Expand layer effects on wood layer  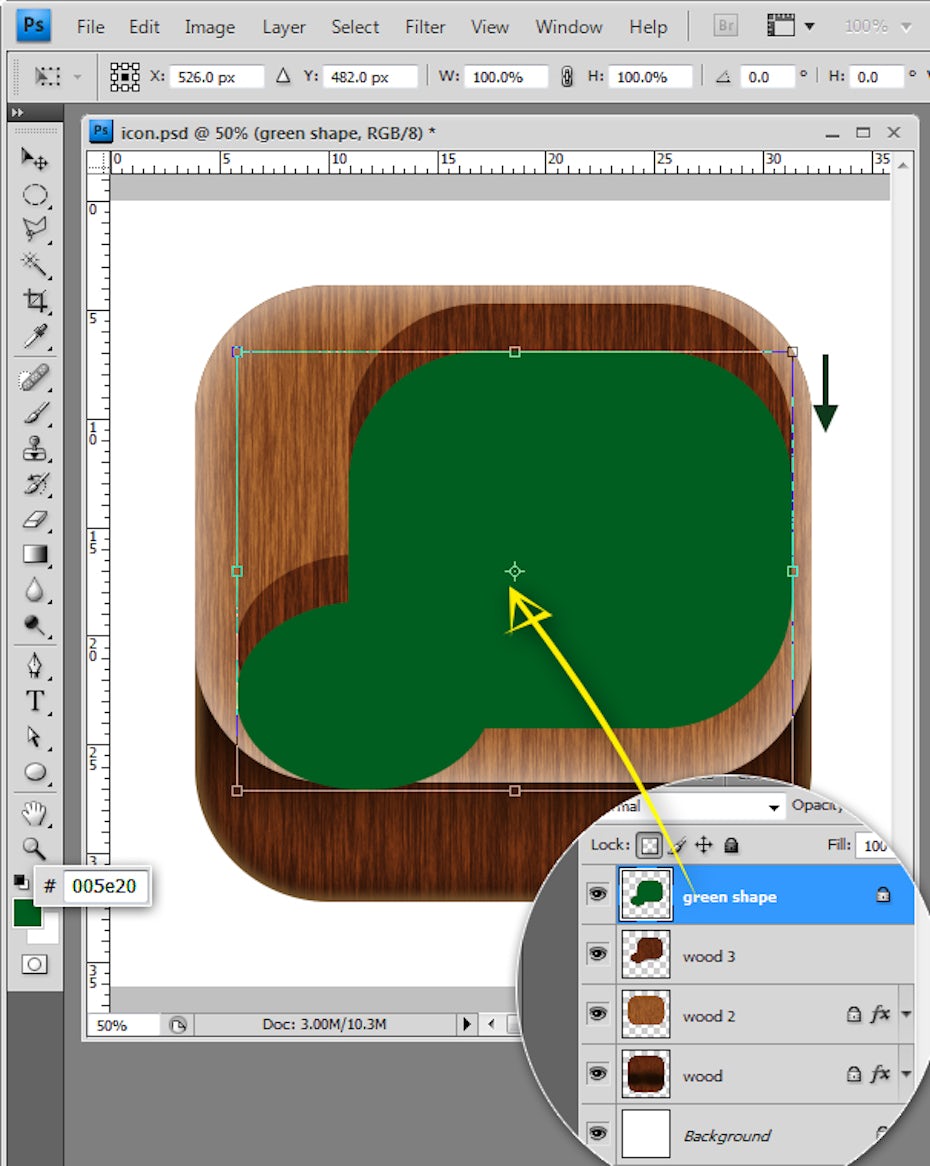(x=906, y=1075)
